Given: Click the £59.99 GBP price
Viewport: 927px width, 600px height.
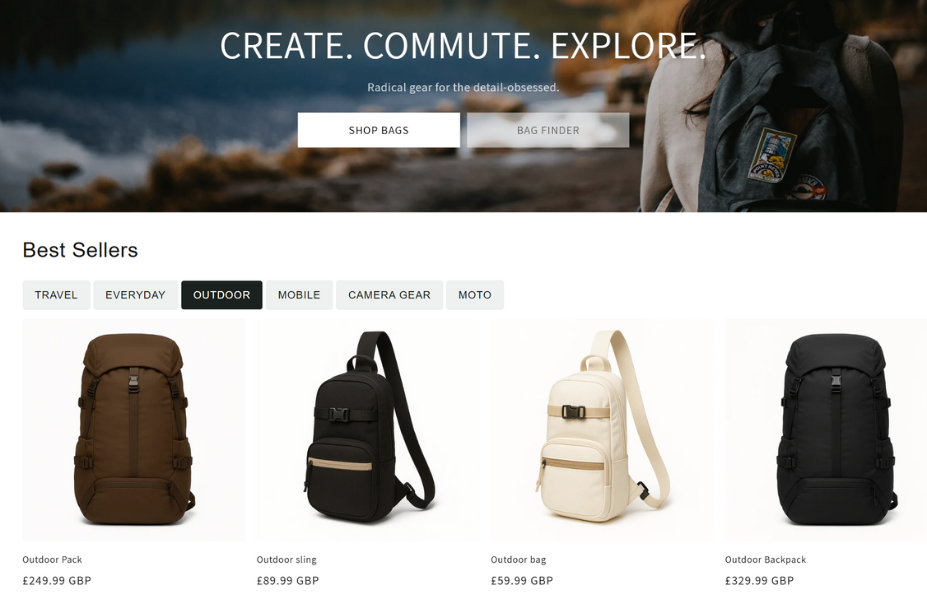Looking at the screenshot, I should pos(521,580).
